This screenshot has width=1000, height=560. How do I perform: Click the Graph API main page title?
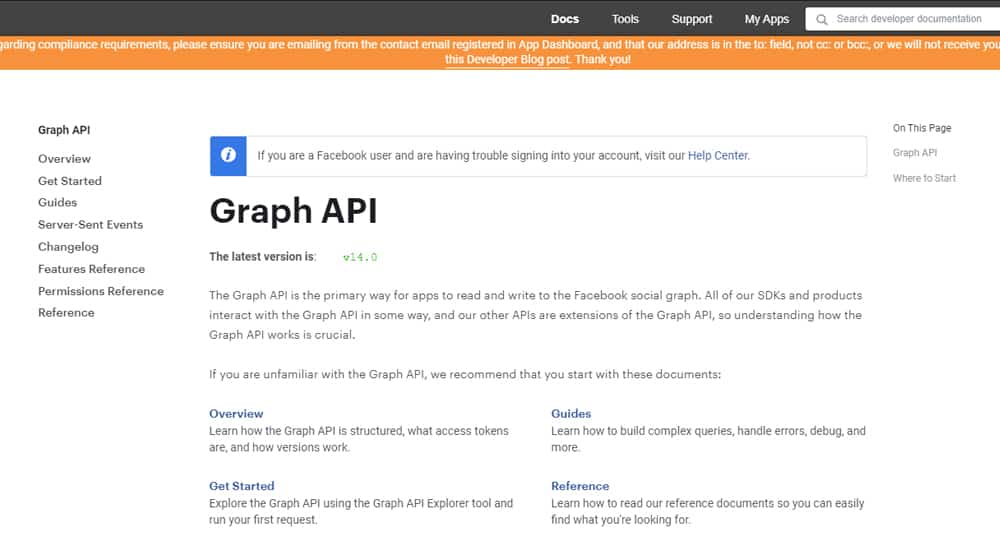[x=293, y=211]
